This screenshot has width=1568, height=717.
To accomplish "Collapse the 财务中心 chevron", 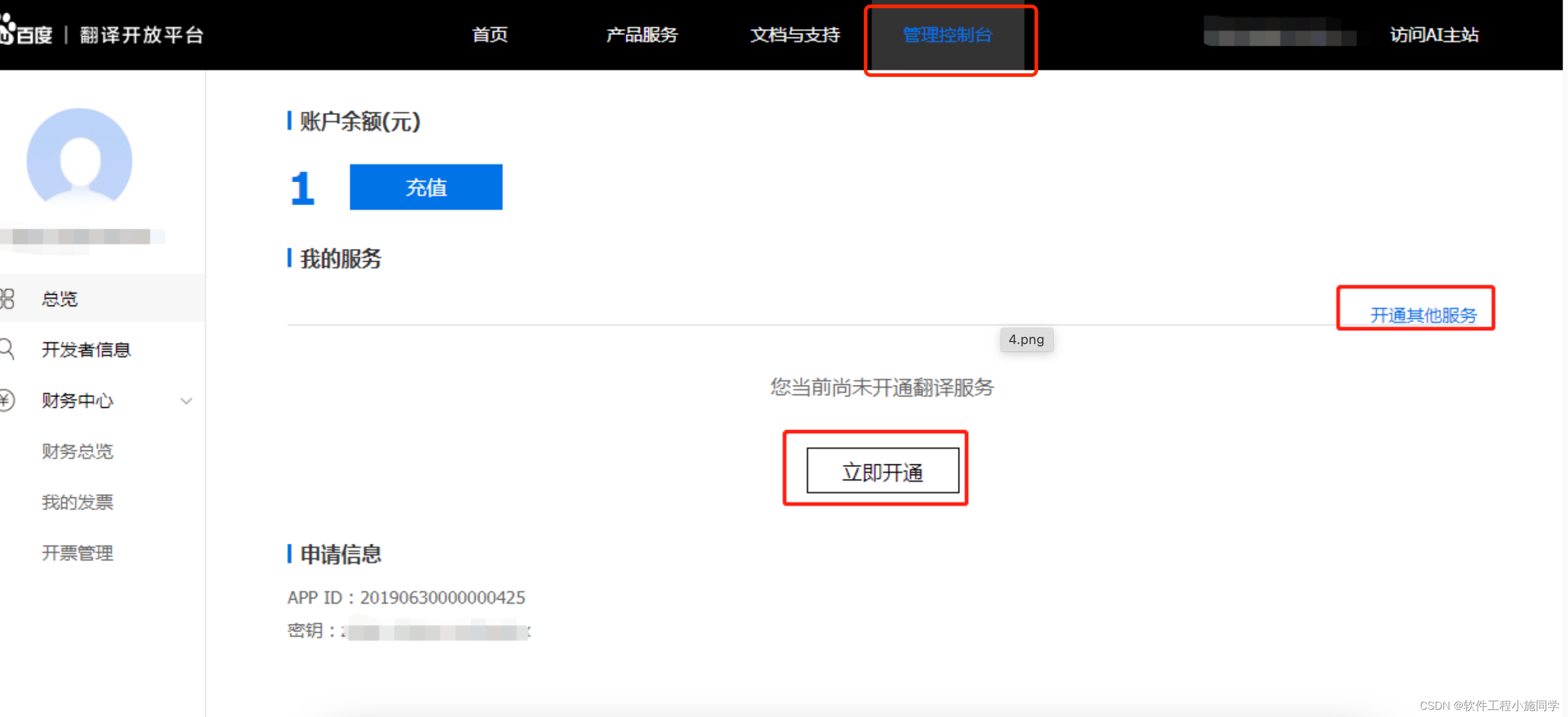I will pos(187,401).
